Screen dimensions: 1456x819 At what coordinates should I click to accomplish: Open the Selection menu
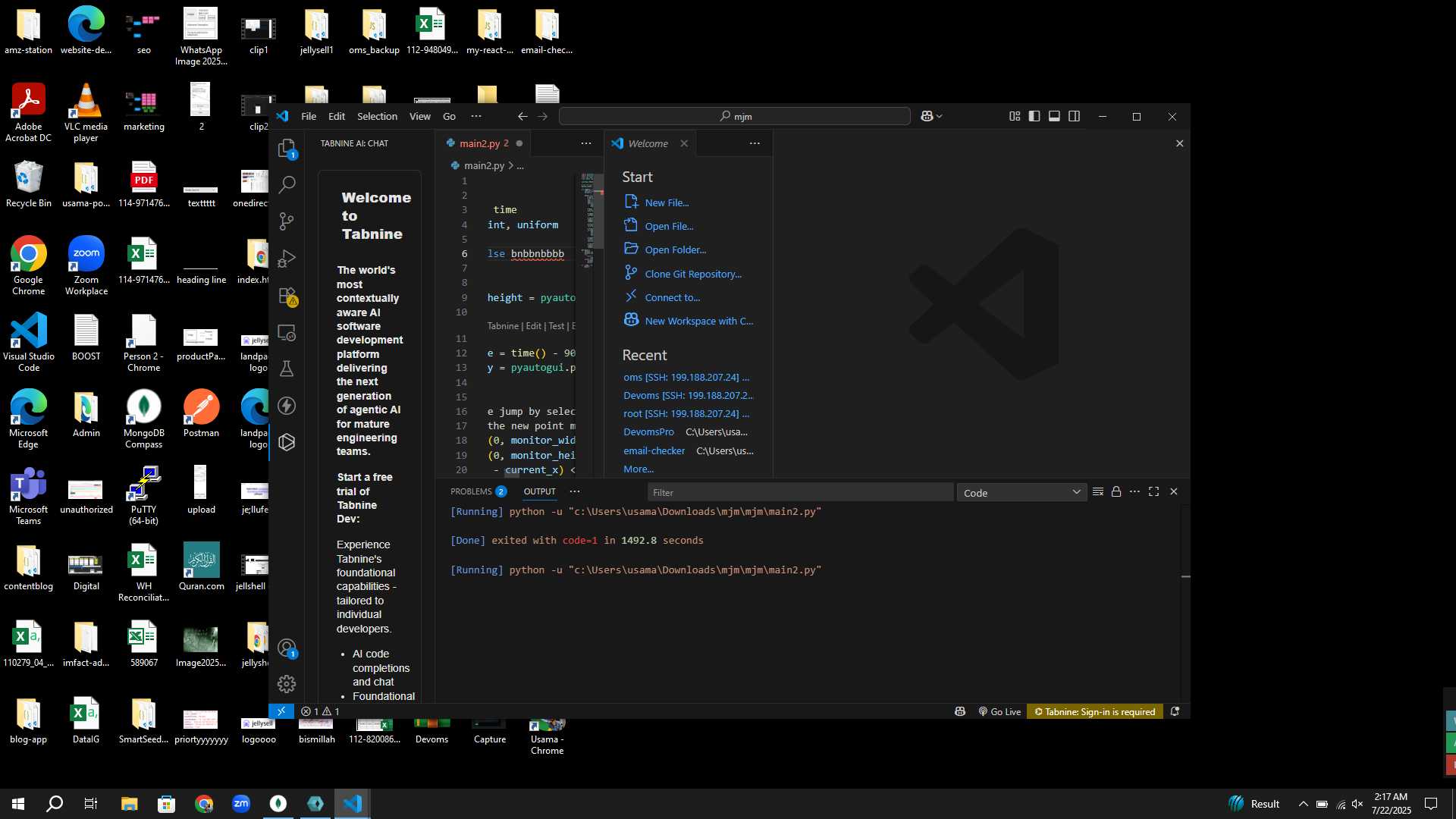pyautogui.click(x=377, y=116)
